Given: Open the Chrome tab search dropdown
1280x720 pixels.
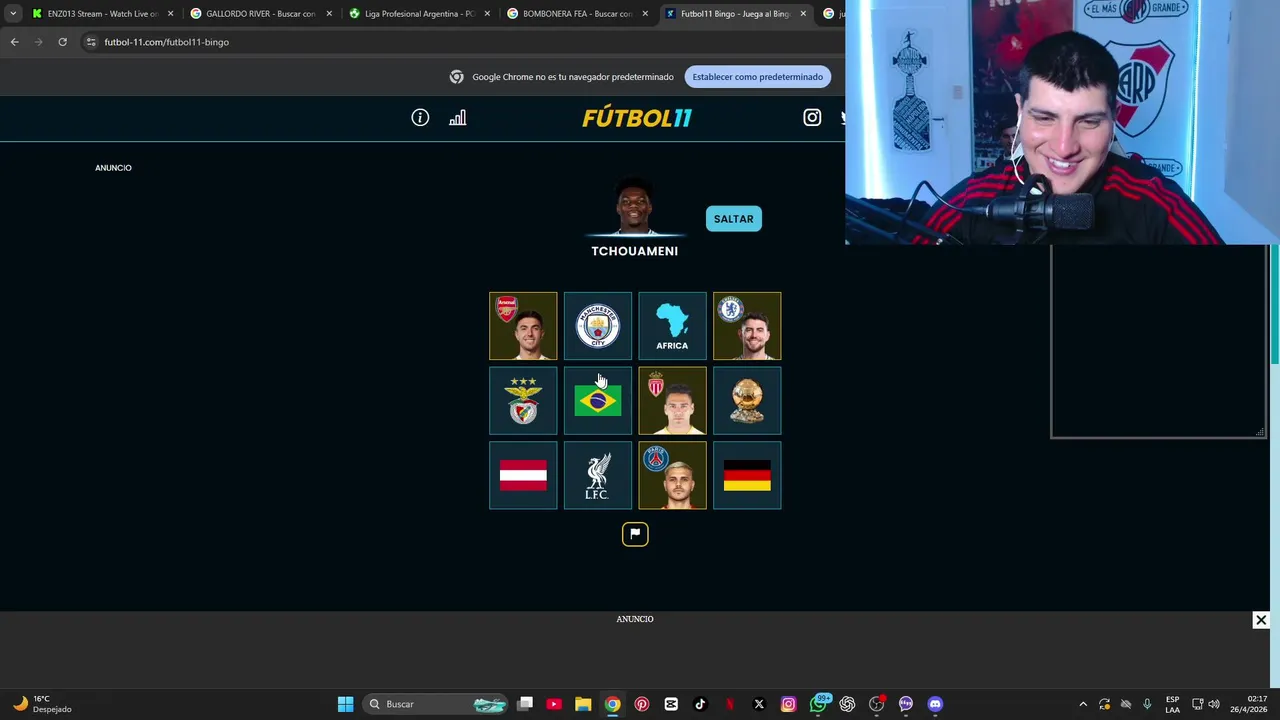Looking at the screenshot, I should 12,14.
